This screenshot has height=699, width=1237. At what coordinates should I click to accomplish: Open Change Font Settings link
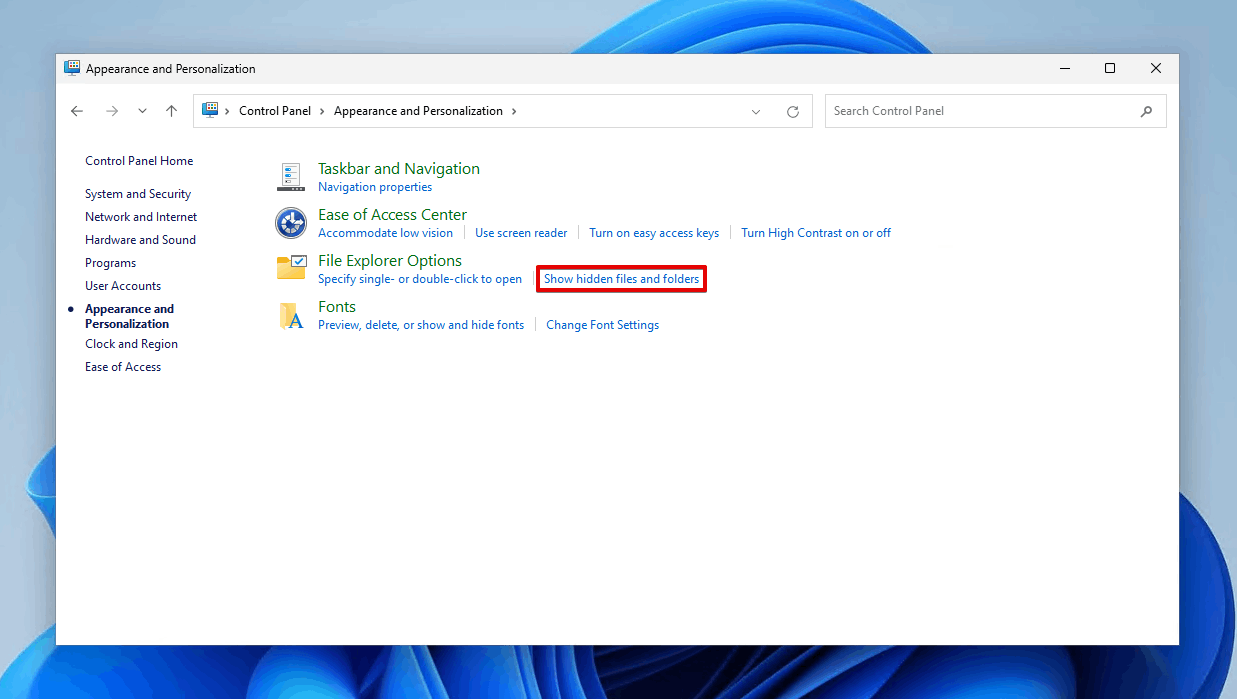[602, 325]
